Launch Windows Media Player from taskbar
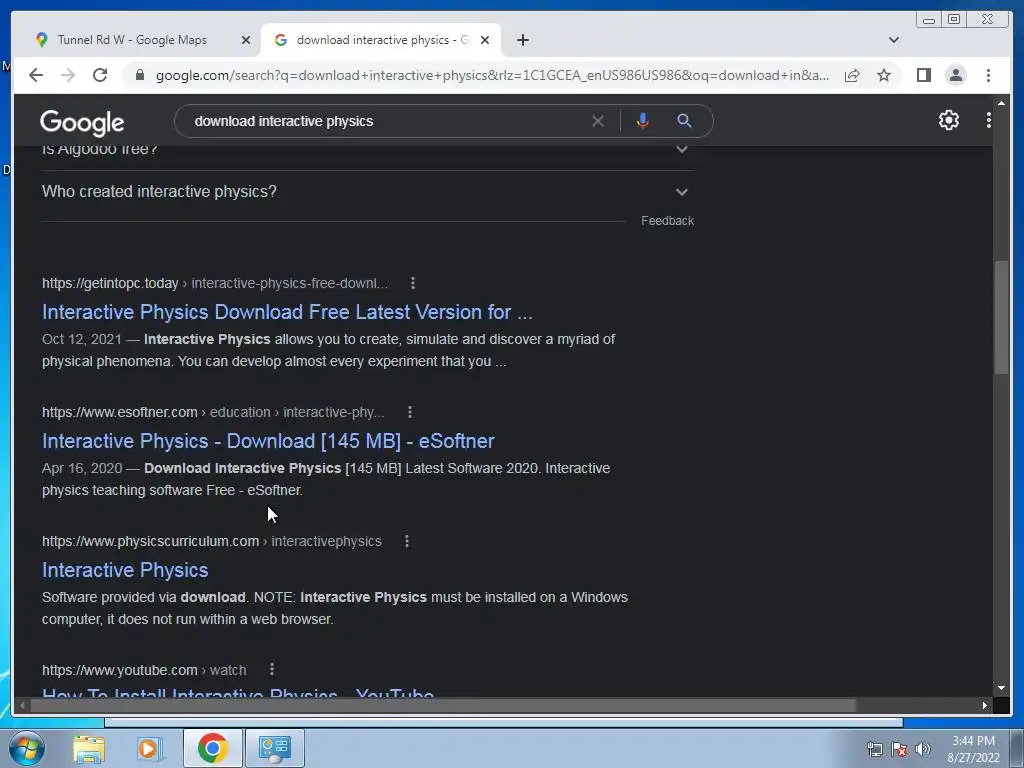Screen dimensions: 1024x768 pyautogui.click(x=149, y=748)
